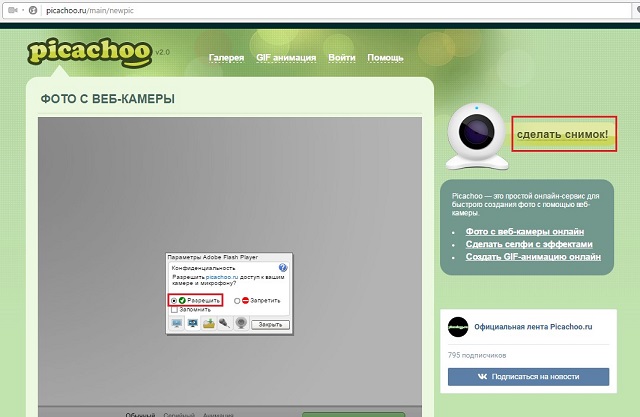This screenshot has height=417, width=640.
Task: Open the picachoo logo home link
Action: pos(90,53)
